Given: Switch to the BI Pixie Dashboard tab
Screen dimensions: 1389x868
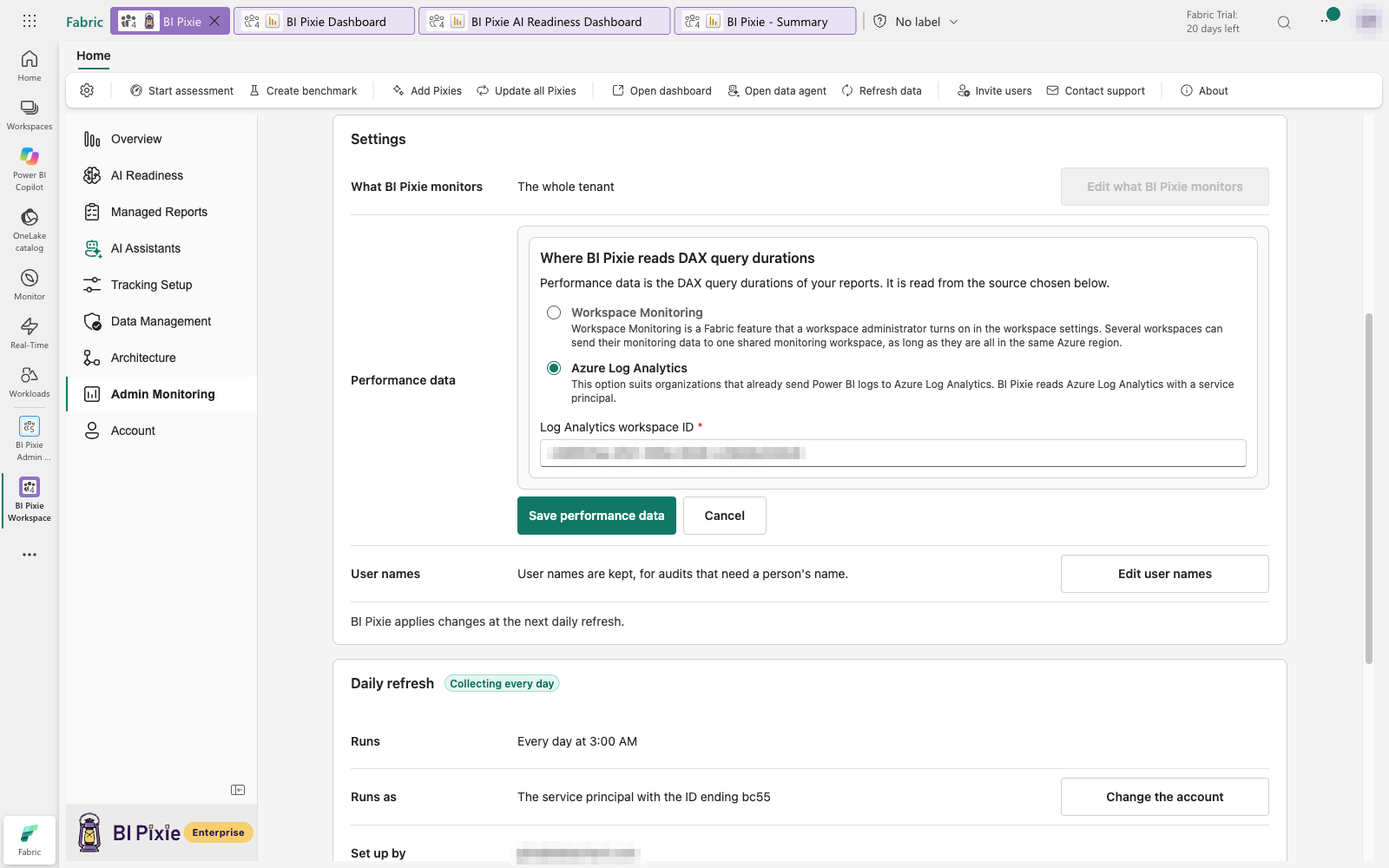Looking at the screenshot, I should coord(324,22).
